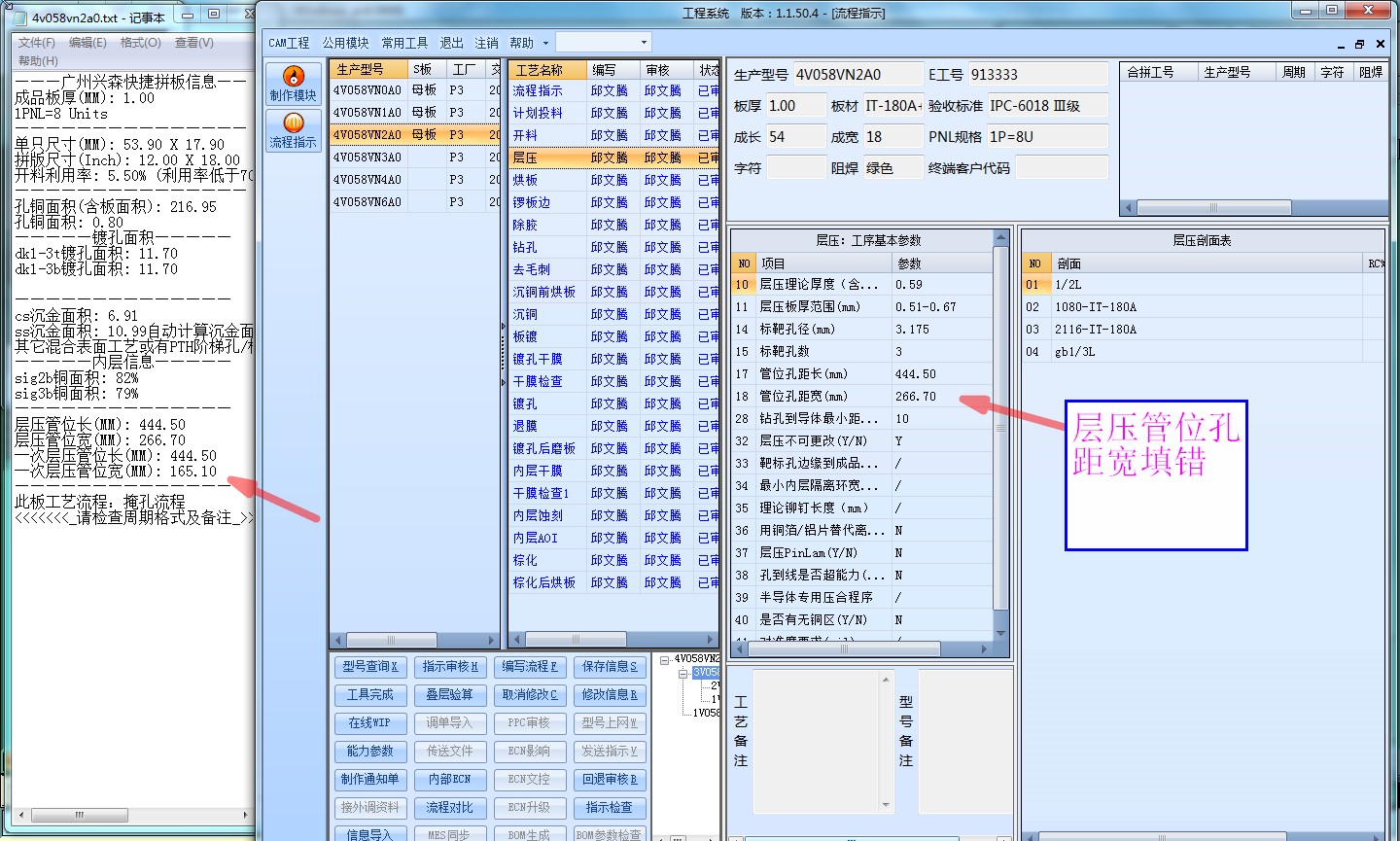The image size is (1400, 841).
Task: Select model row 4V058VN3A0
Action: pos(415,158)
